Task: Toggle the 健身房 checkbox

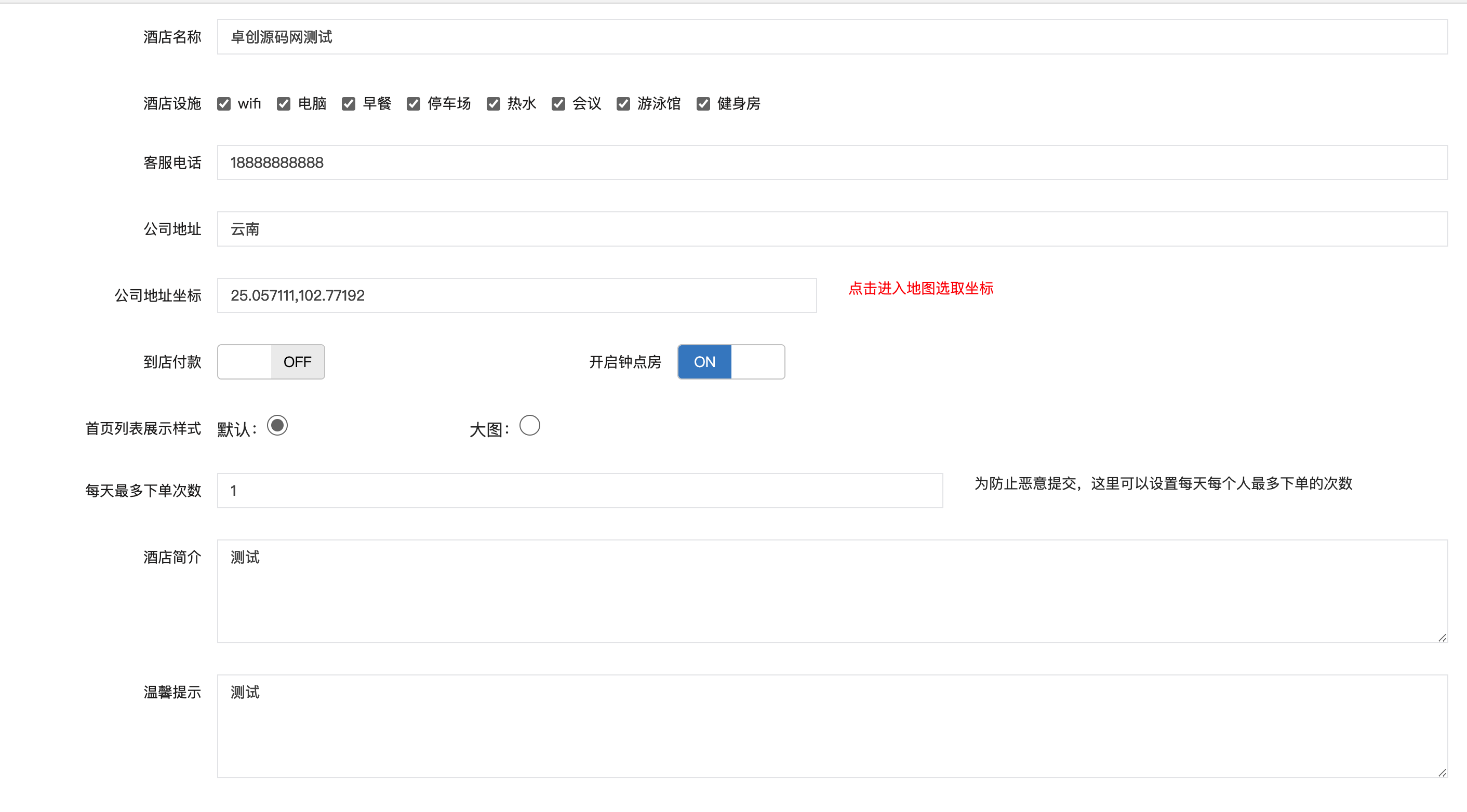Action: click(703, 103)
